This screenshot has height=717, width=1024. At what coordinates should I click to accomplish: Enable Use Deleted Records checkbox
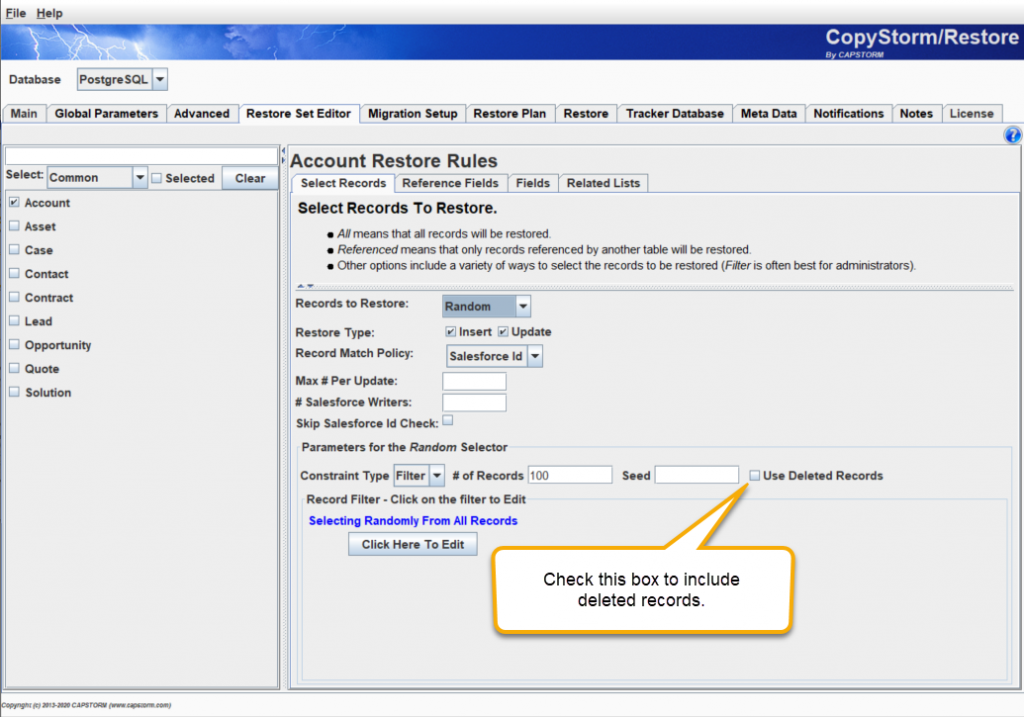[755, 475]
